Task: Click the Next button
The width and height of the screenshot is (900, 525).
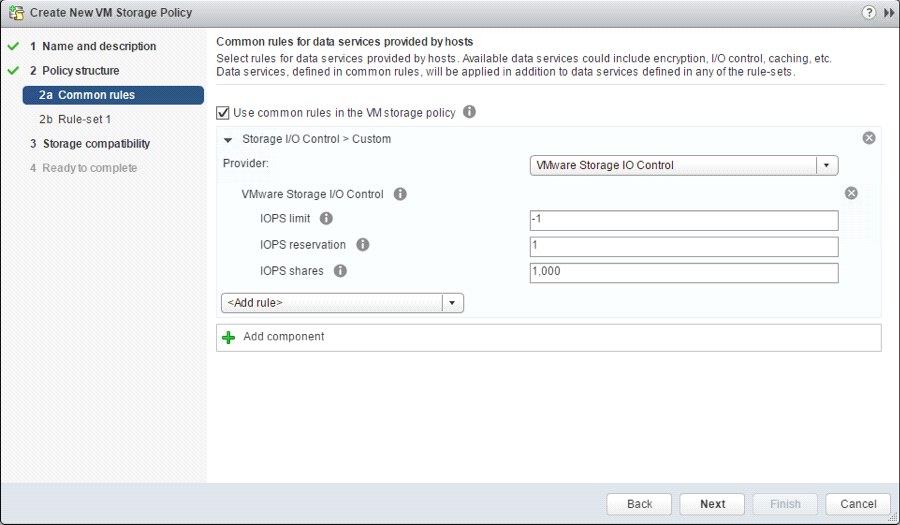Action: pos(712,504)
